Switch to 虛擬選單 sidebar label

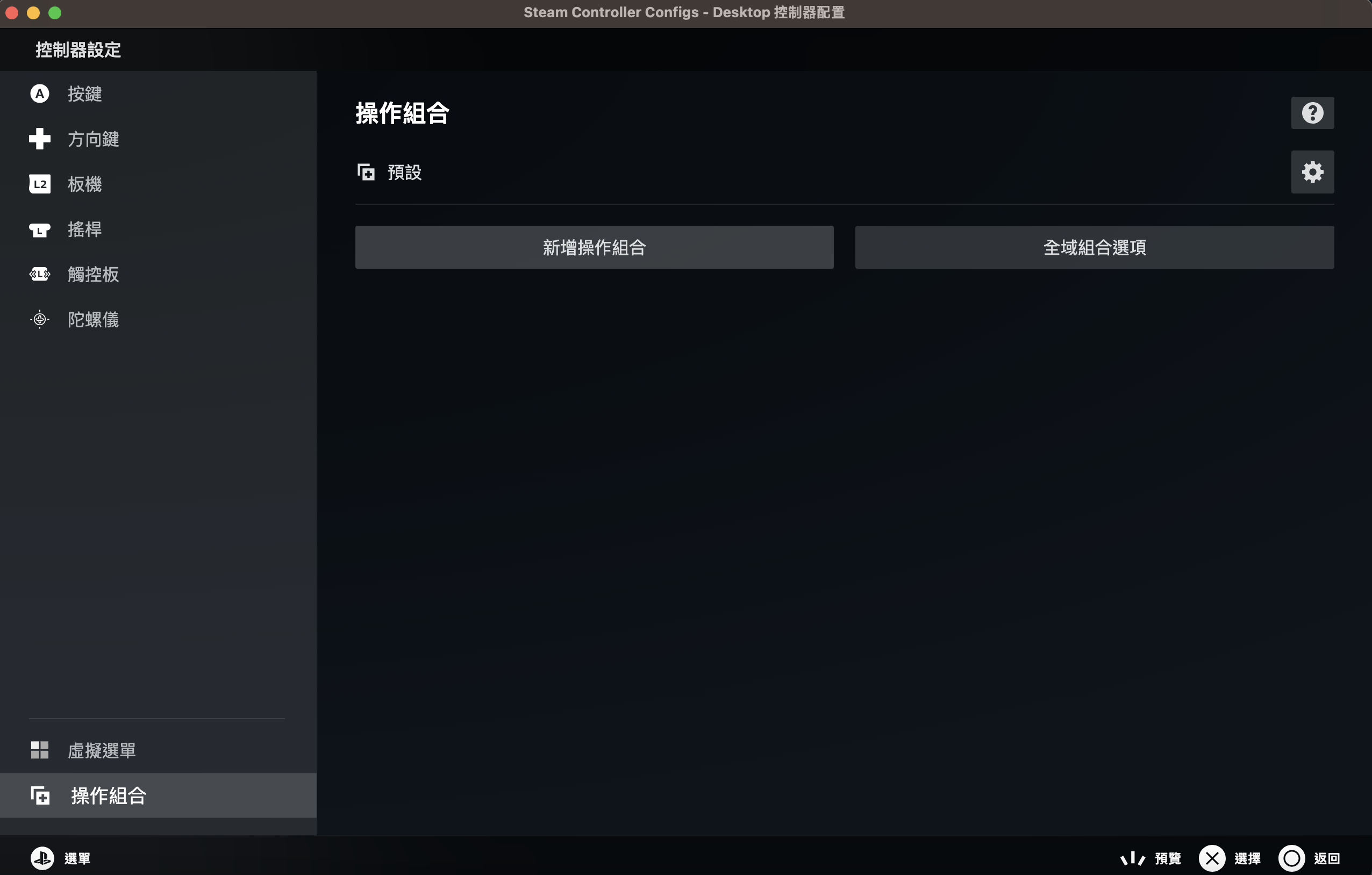point(102,750)
